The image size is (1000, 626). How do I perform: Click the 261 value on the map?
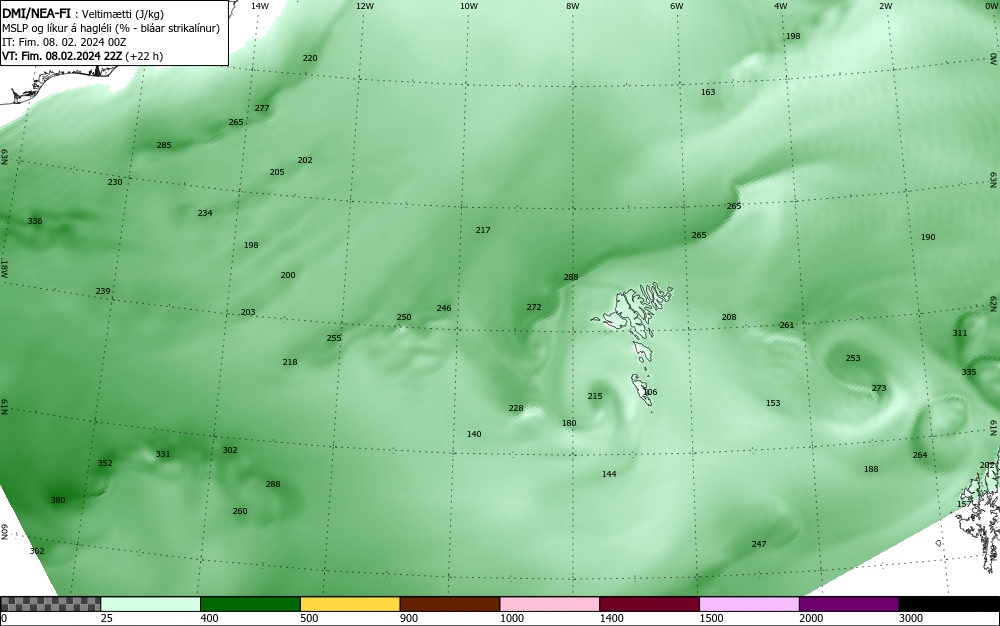(x=787, y=326)
